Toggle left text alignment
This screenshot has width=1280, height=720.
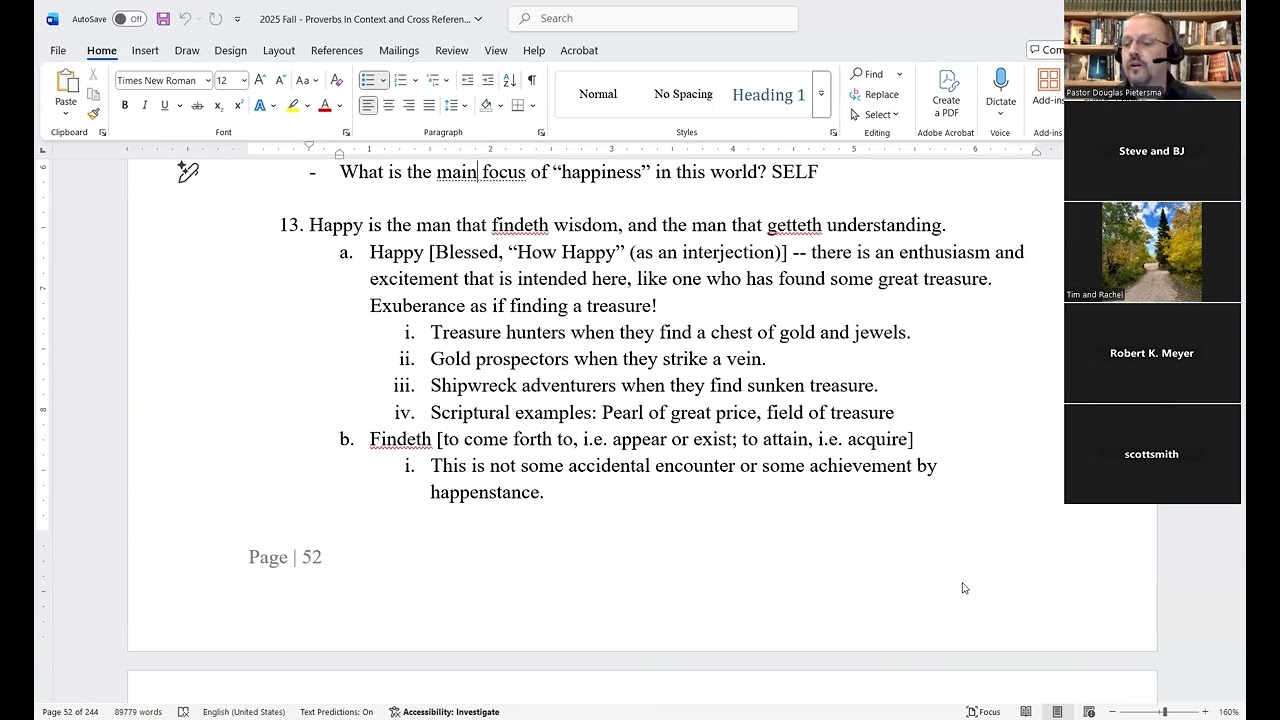[x=368, y=105]
